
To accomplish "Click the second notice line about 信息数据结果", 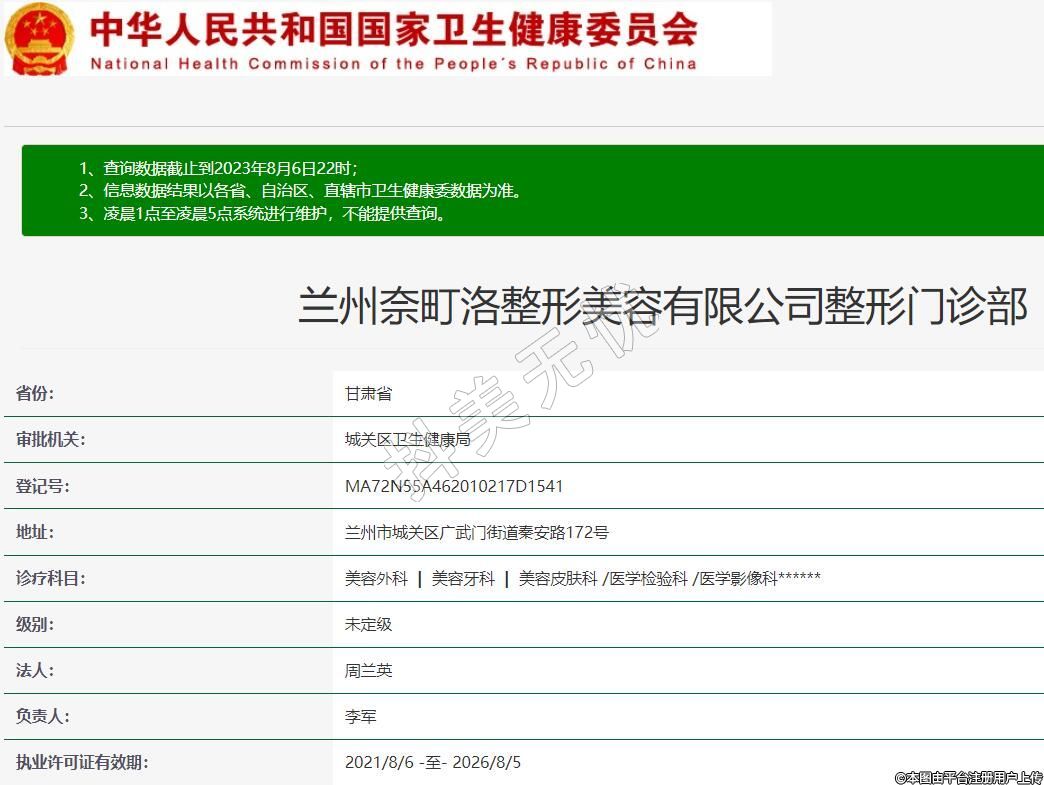I will pos(300,190).
